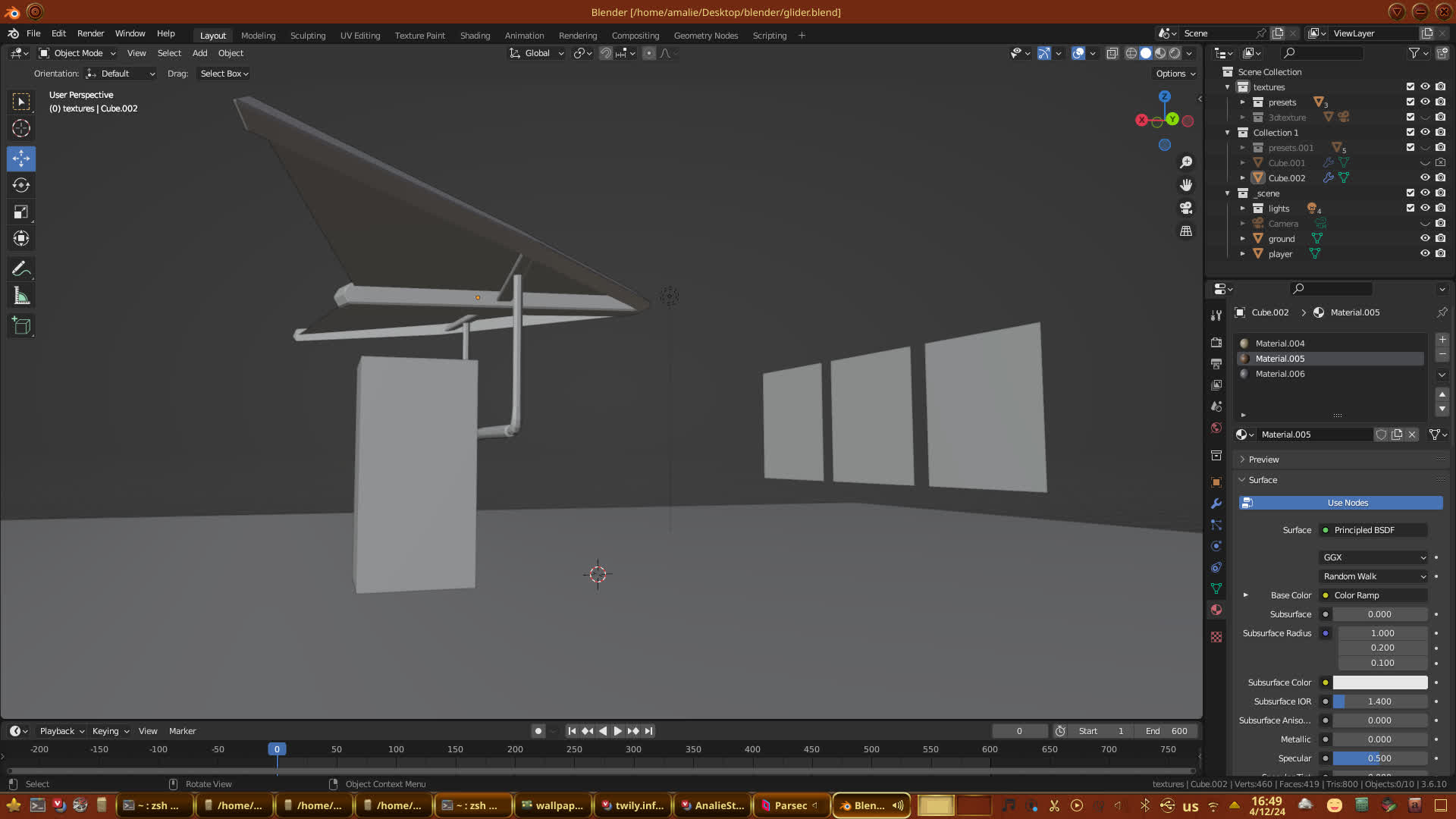Image resolution: width=1456 pixels, height=819 pixels.
Task: Uncheck the lights collection checkbox
Action: tap(1410, 208)
